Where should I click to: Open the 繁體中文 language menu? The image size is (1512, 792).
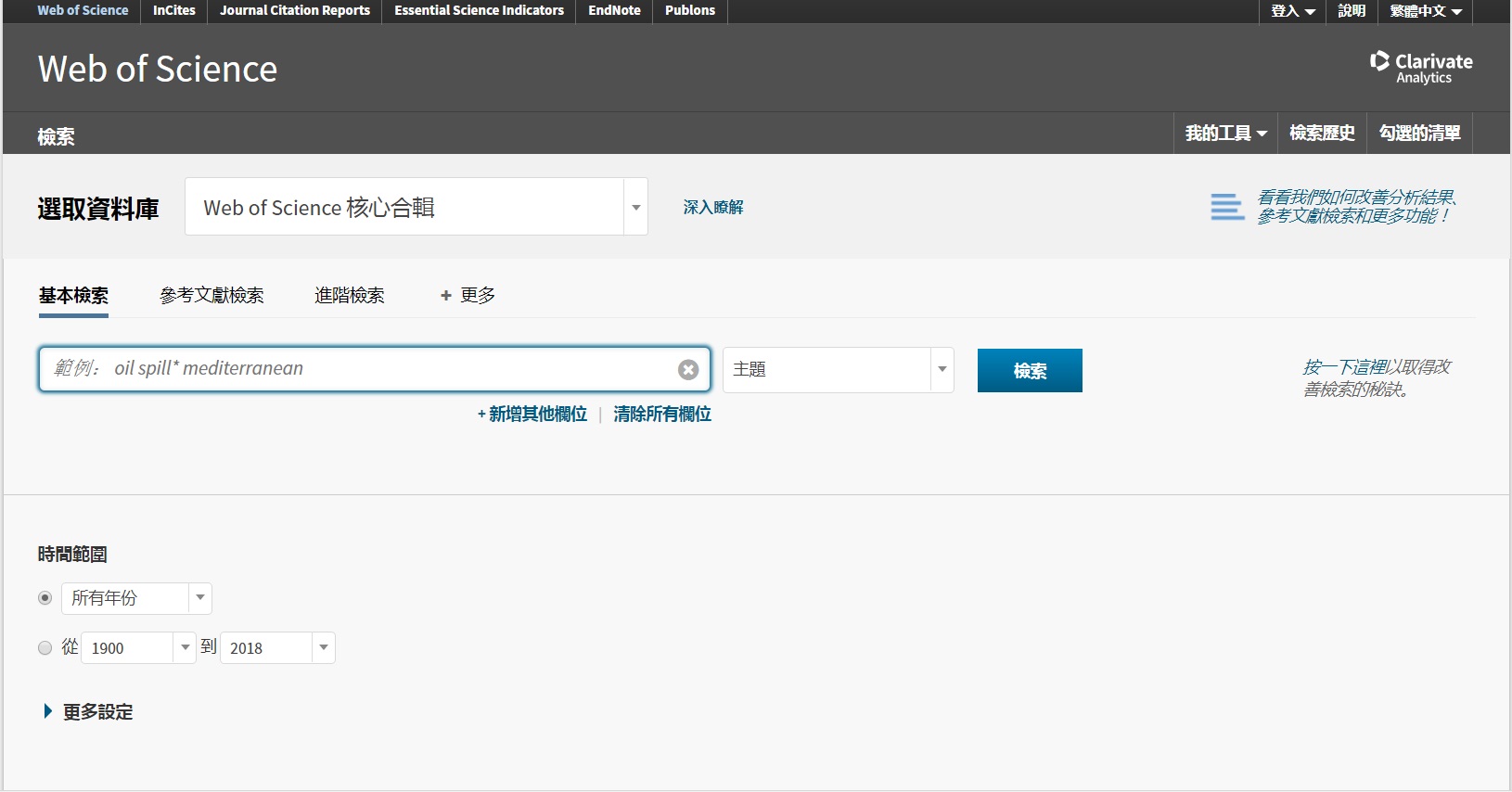1426,11
